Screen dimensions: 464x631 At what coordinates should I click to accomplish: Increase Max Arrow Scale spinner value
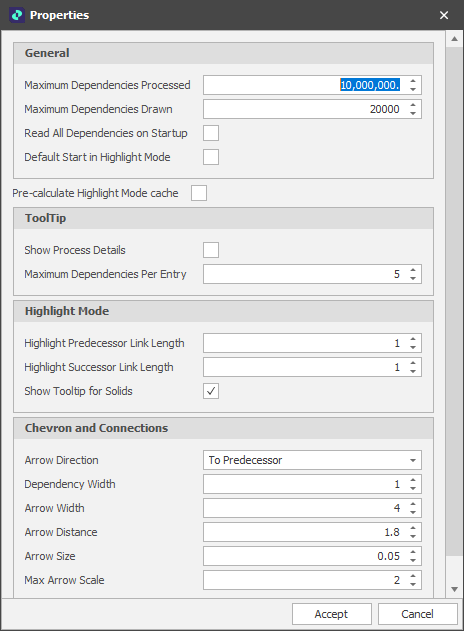413,576
